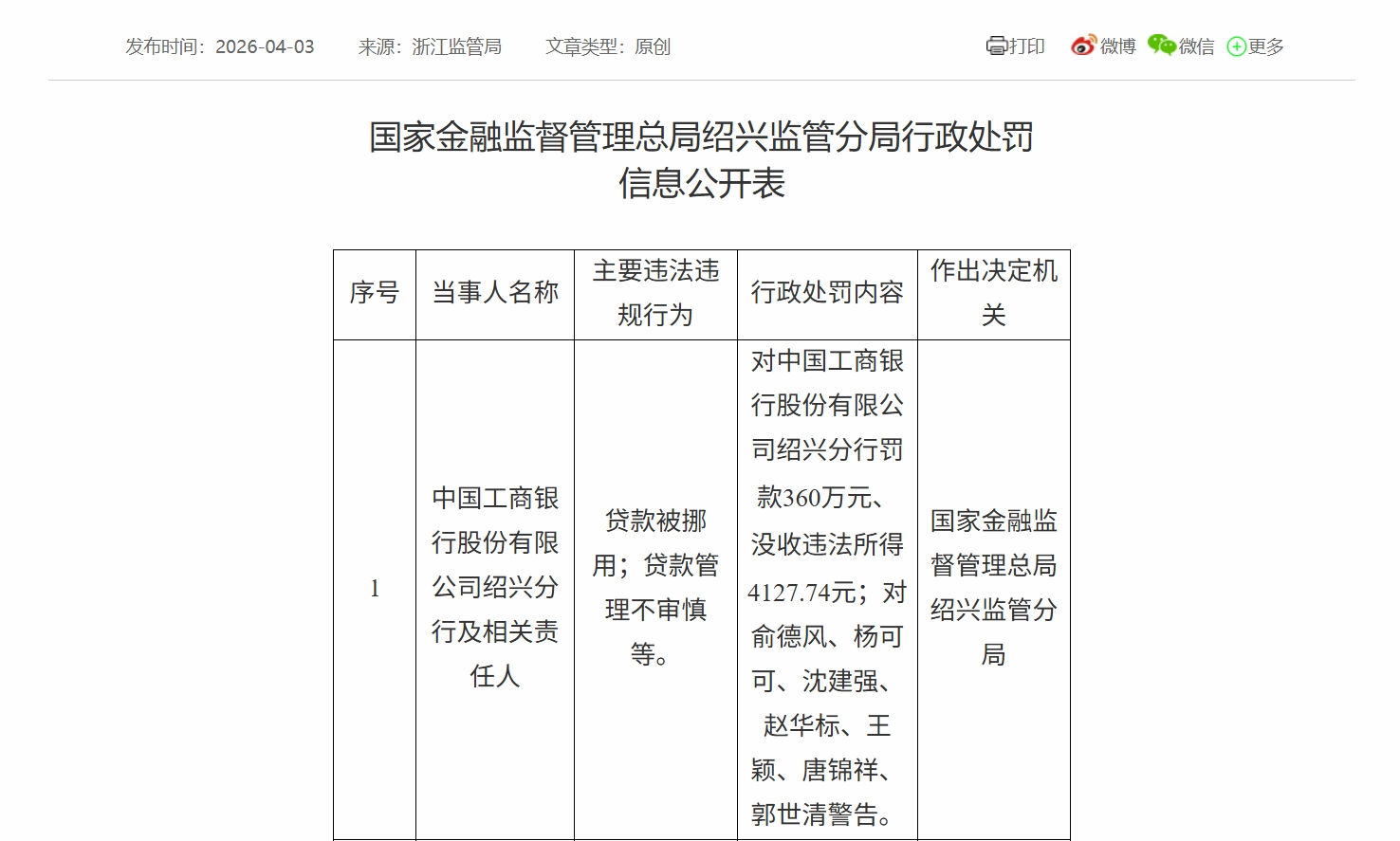The height and width of the screenshot is (841, 1400).
Task: Click the 行政处罚内容 column header
Action: [x=827, y=293]
